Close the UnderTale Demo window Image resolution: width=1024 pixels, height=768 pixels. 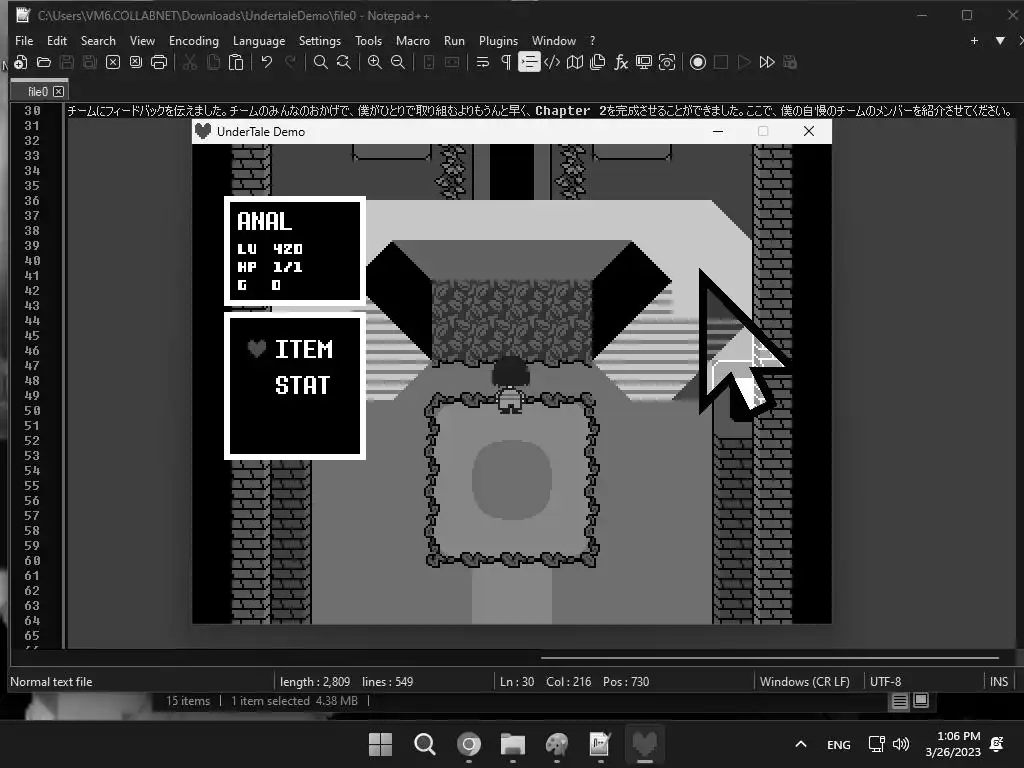tap(808, 131)
